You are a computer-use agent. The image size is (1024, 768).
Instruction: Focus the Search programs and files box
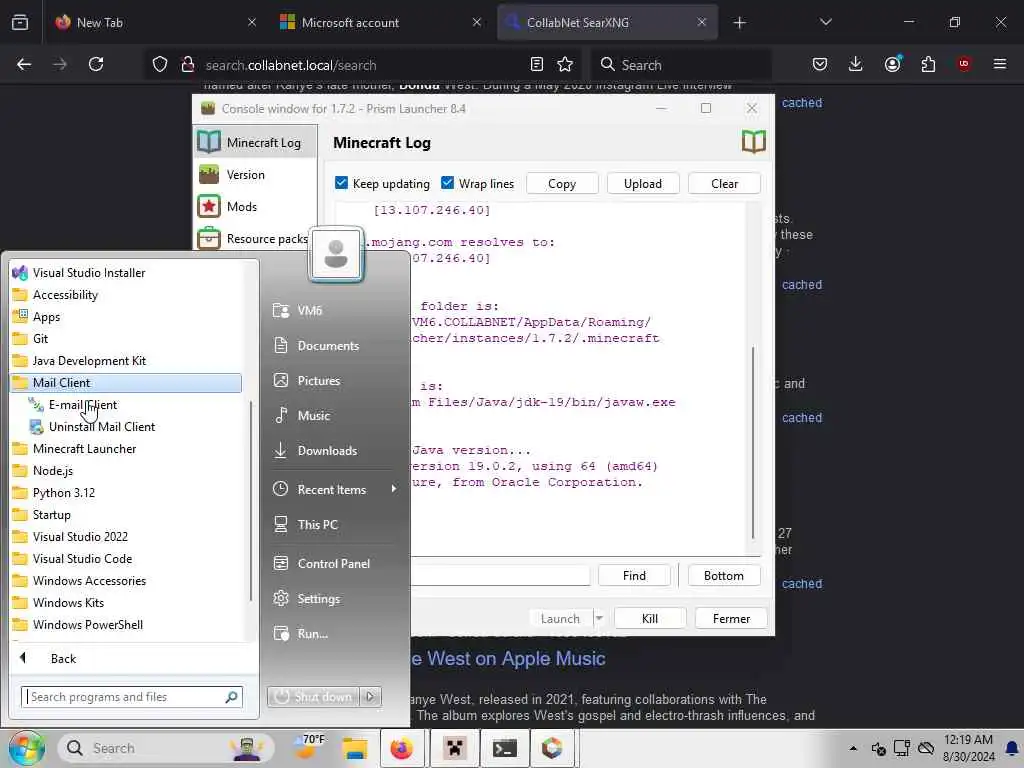coord(132,697)
